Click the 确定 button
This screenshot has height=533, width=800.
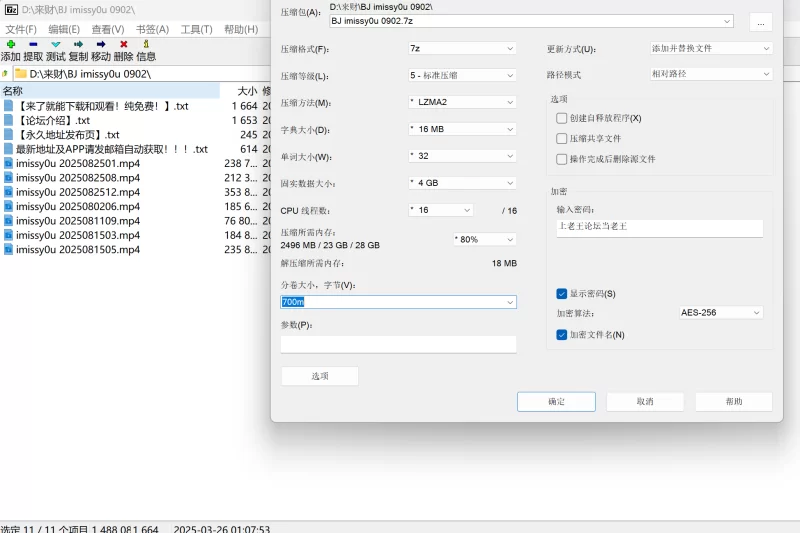556,401
